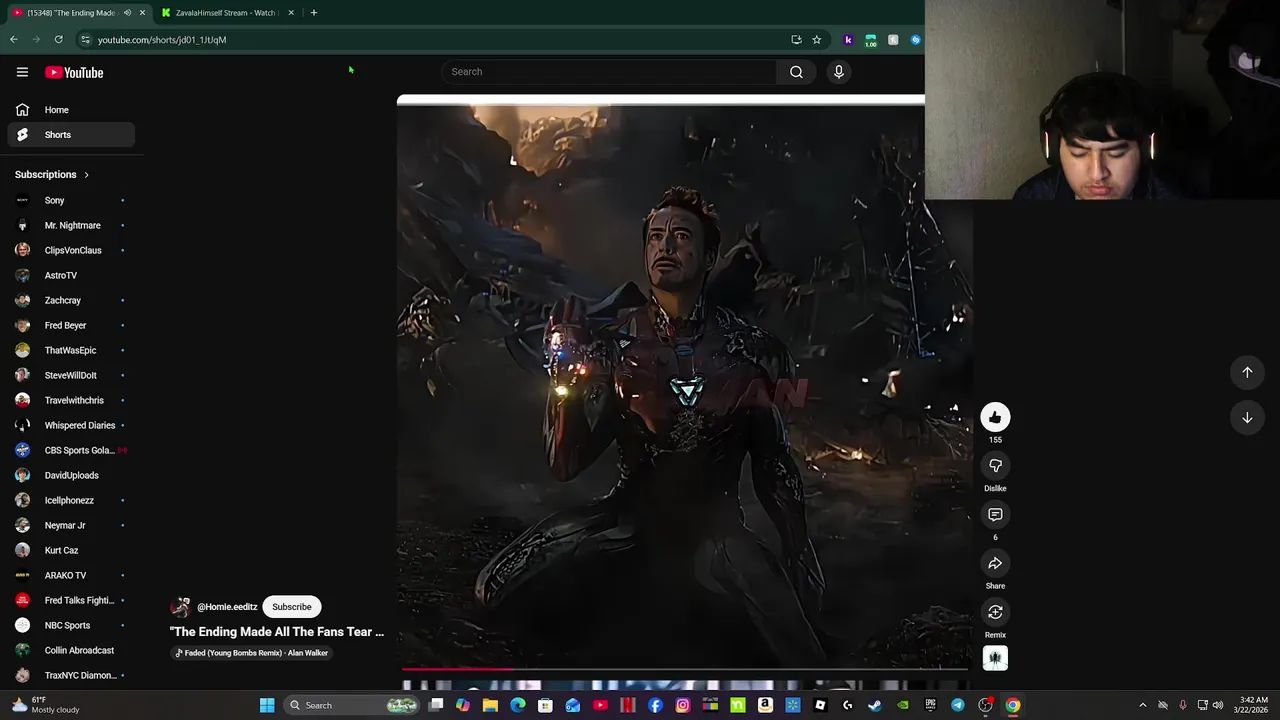1280x720 pixels.
Task: Click the magnifier search button
Action: coord(796,72)
